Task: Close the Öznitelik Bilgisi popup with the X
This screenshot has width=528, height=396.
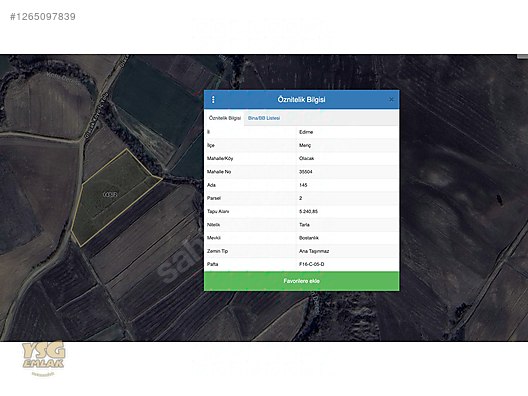Action: coord(391,99)
